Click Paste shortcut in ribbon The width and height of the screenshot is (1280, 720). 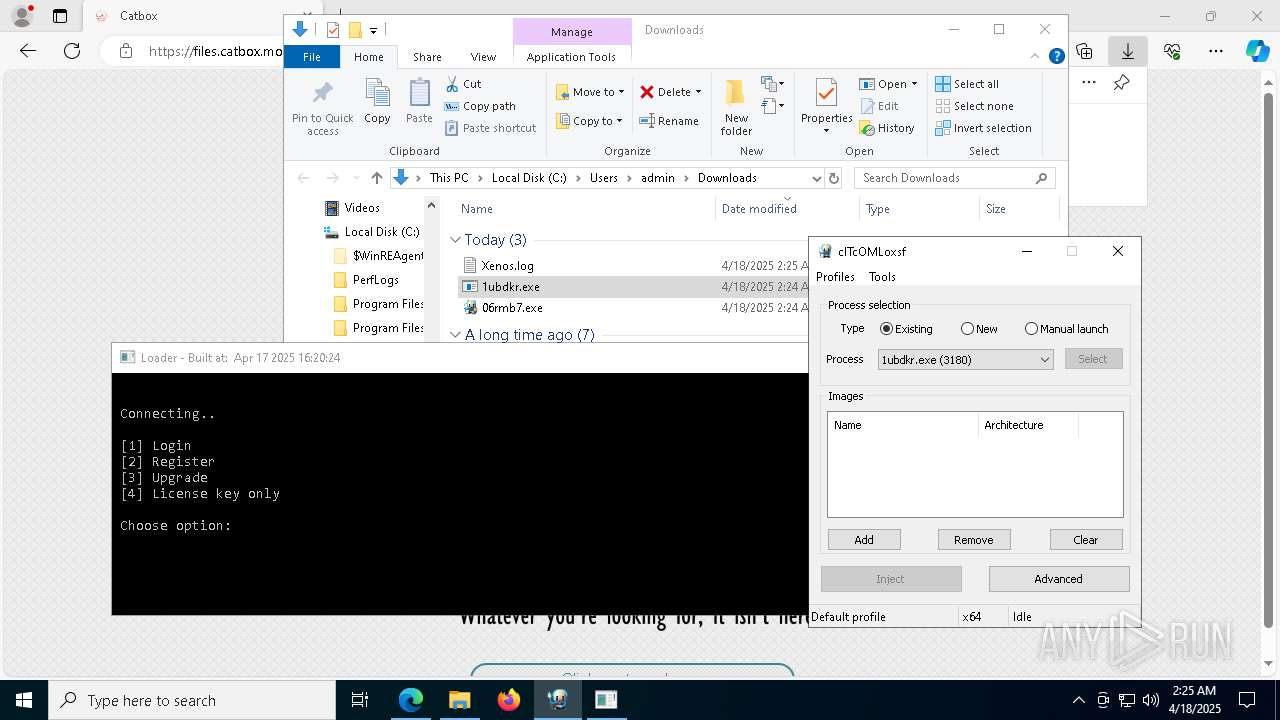point(490,128)
